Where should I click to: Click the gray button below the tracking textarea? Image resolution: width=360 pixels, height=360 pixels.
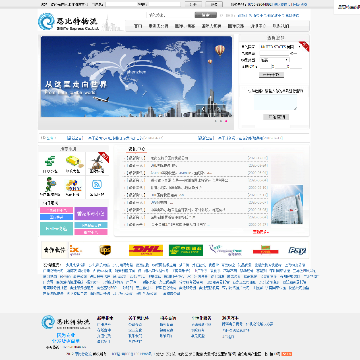276,117
